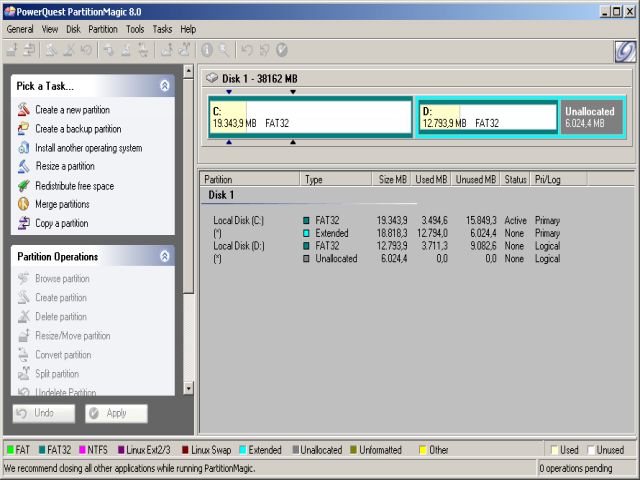640x480 pixels.
Task: Click the Used MB column header
Action: [x=431, y=179]
